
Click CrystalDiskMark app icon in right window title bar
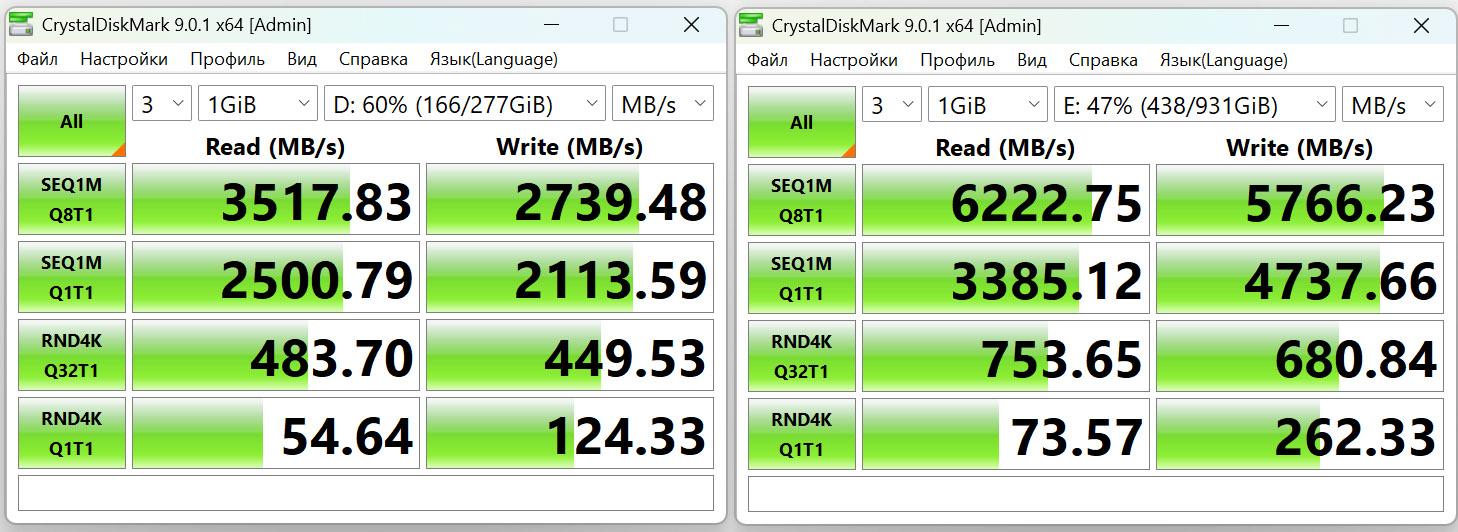[x=750, y=25]
